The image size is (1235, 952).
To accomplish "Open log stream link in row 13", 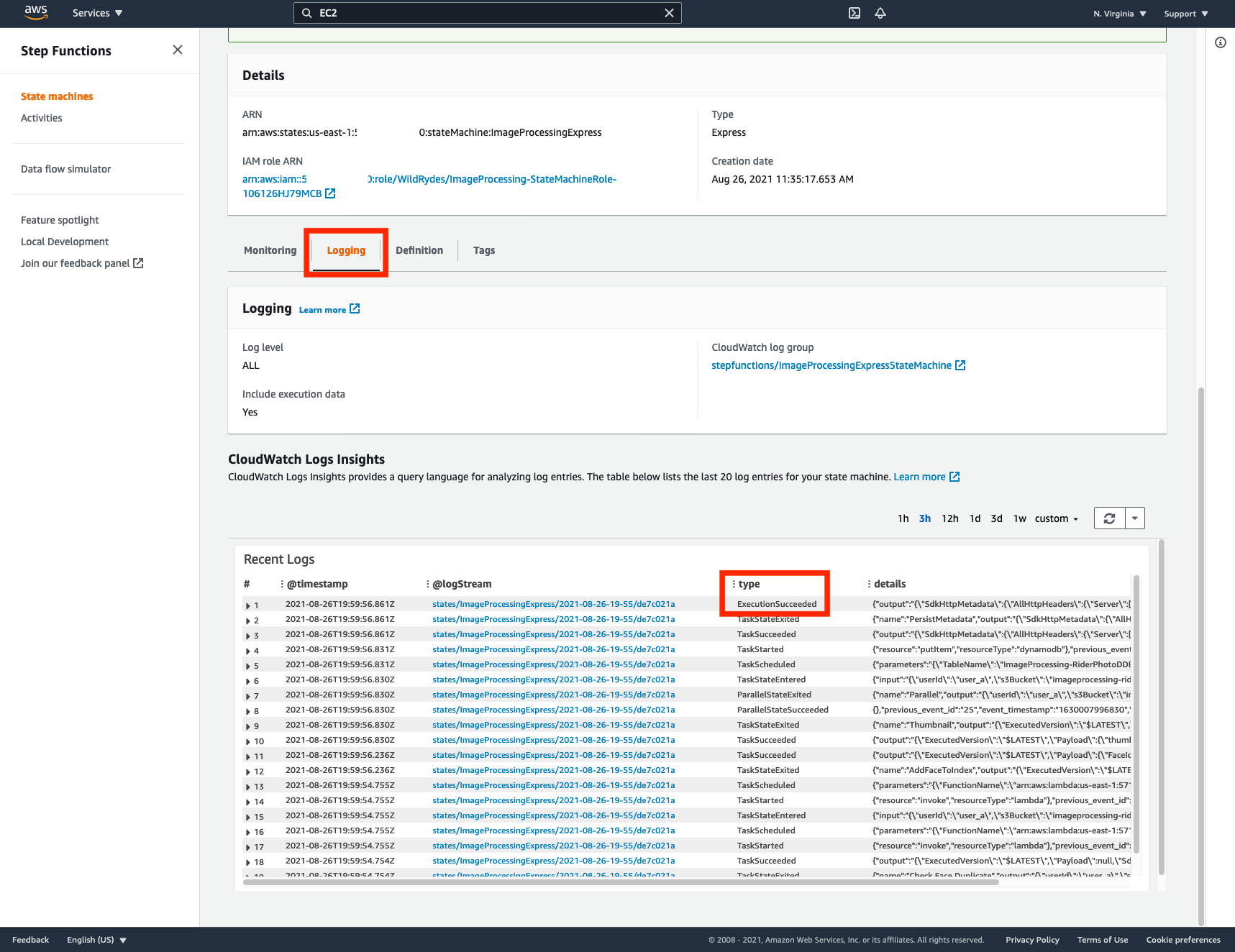I will click(554, 785).
